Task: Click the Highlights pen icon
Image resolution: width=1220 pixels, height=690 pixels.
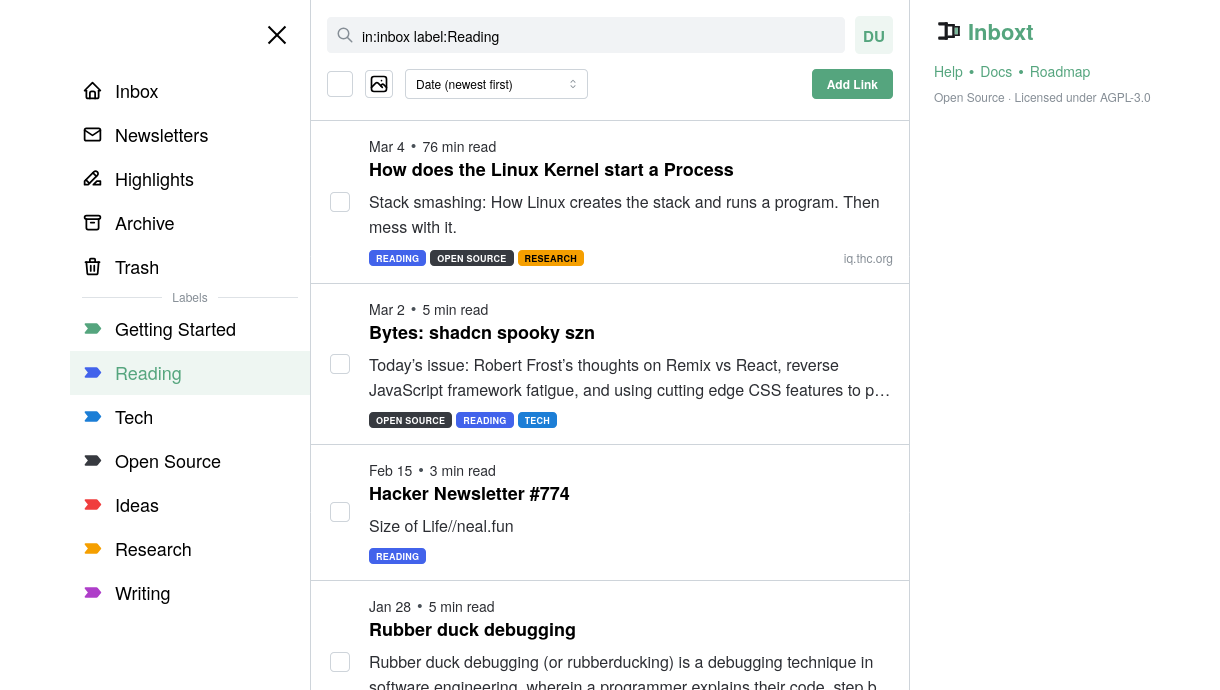Action: click(x=93, y=179)
